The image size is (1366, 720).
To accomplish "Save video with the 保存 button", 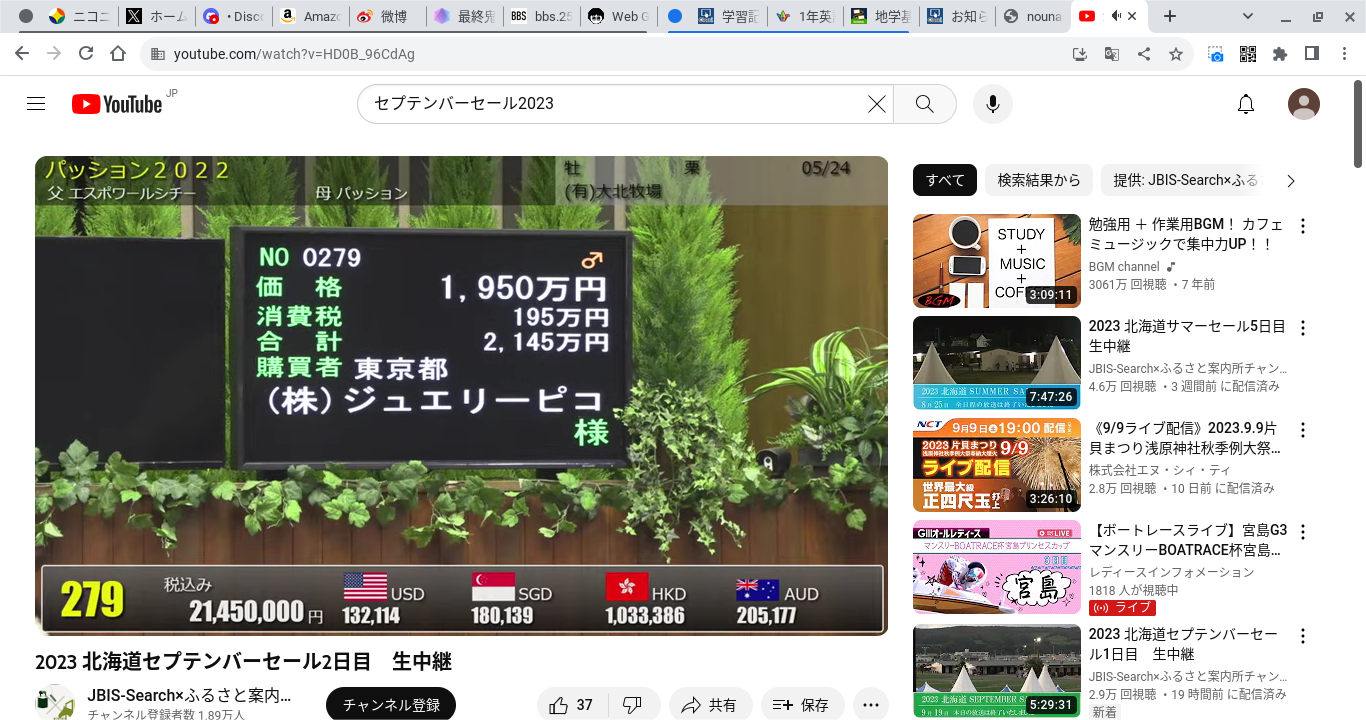I will [x=802, y=705].
